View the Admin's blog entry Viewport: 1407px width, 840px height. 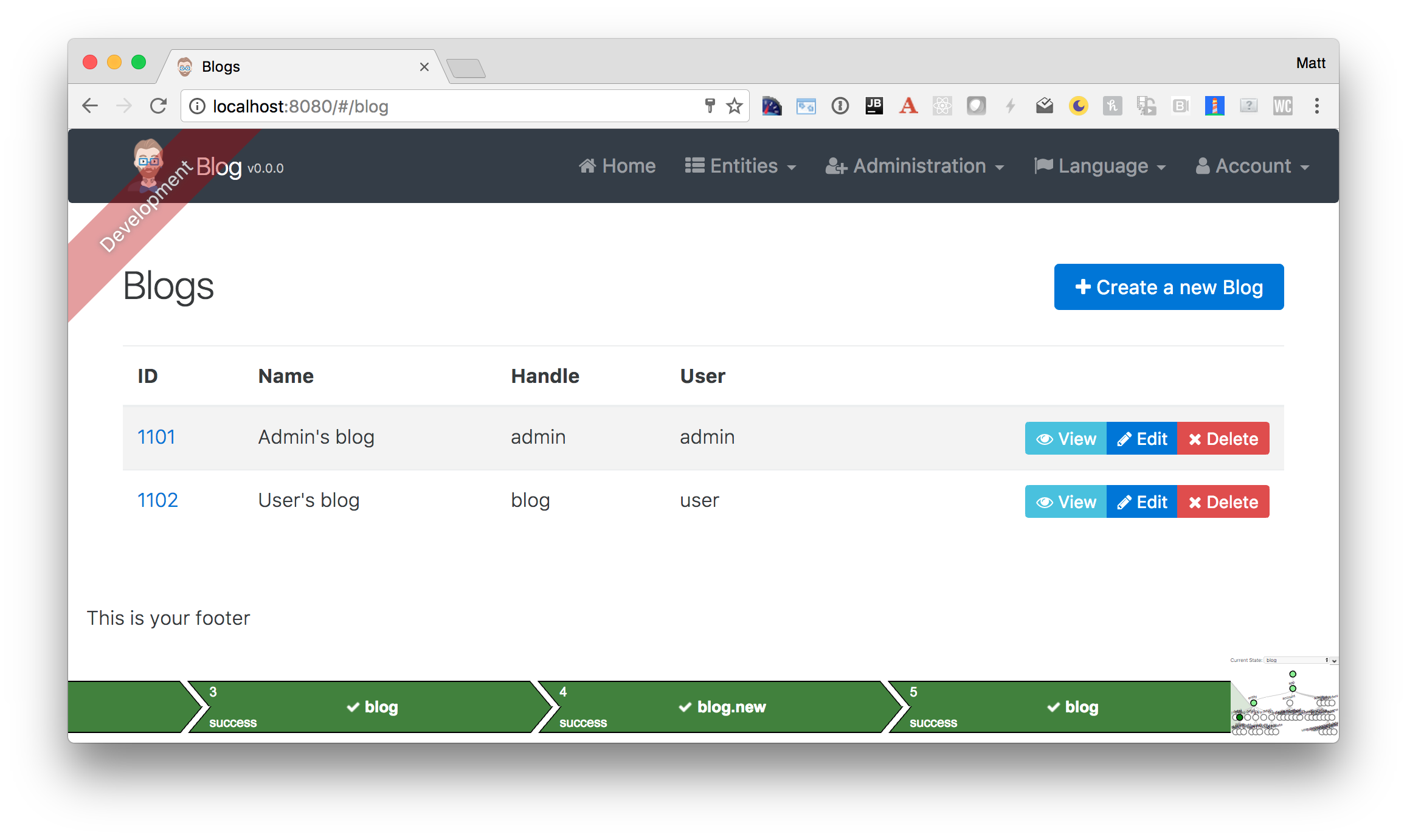(1066, 438)
